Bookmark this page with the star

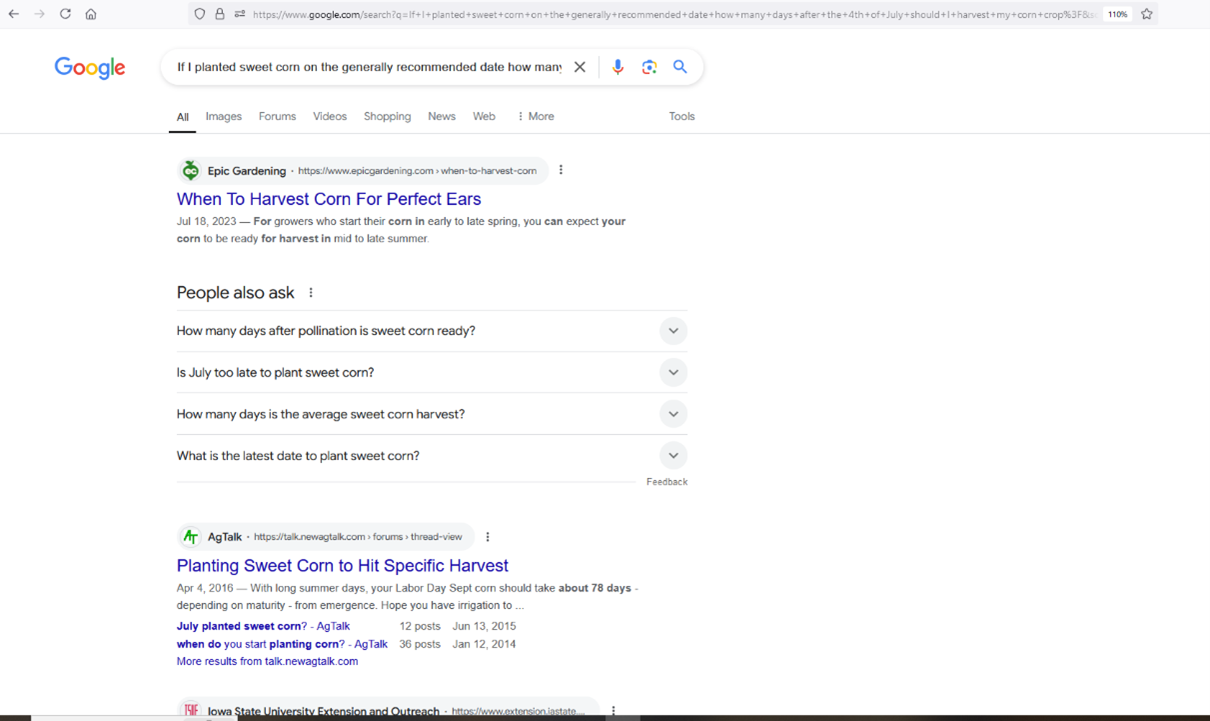(x=1147, y=14)
